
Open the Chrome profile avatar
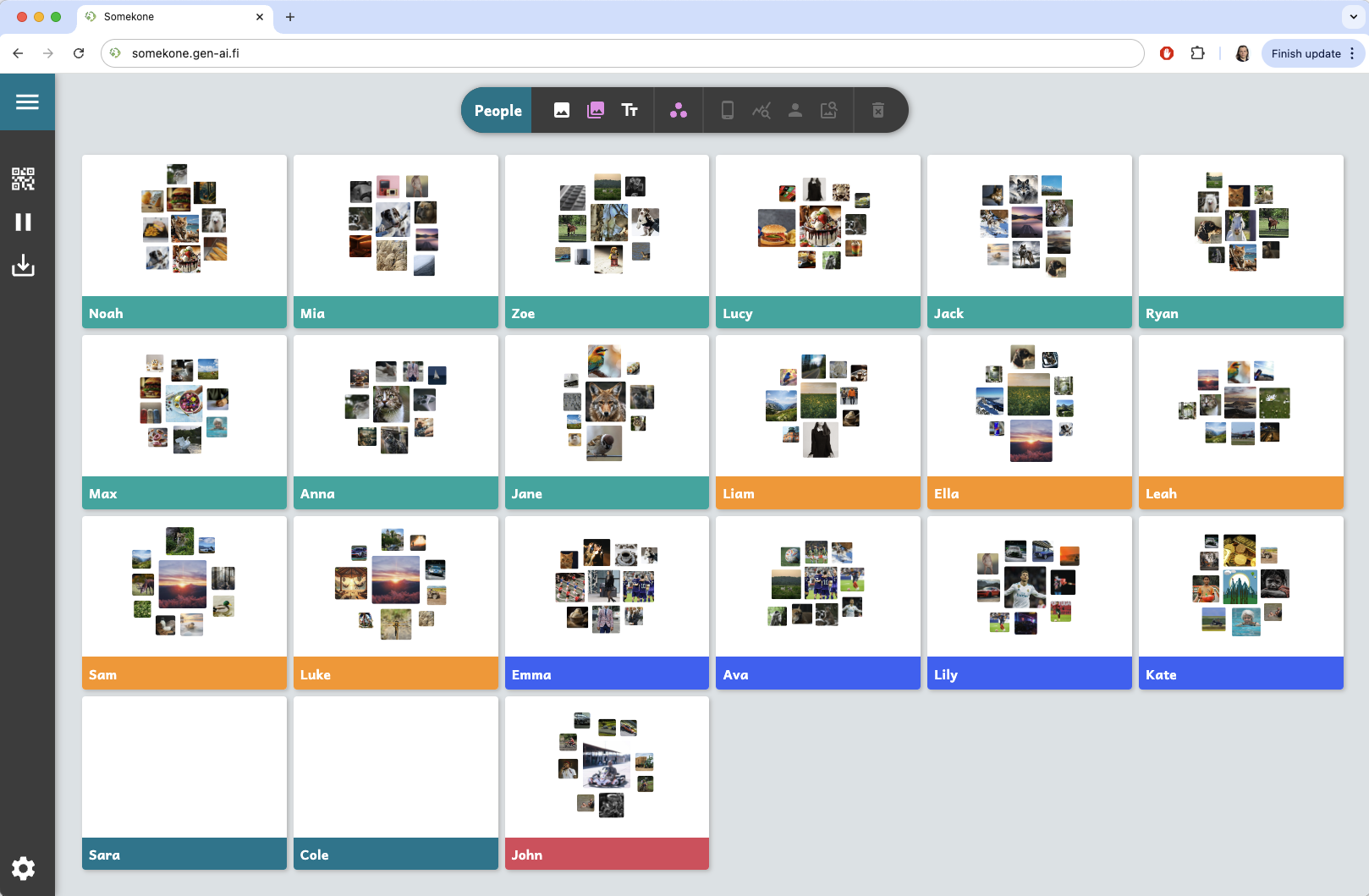1242,53
